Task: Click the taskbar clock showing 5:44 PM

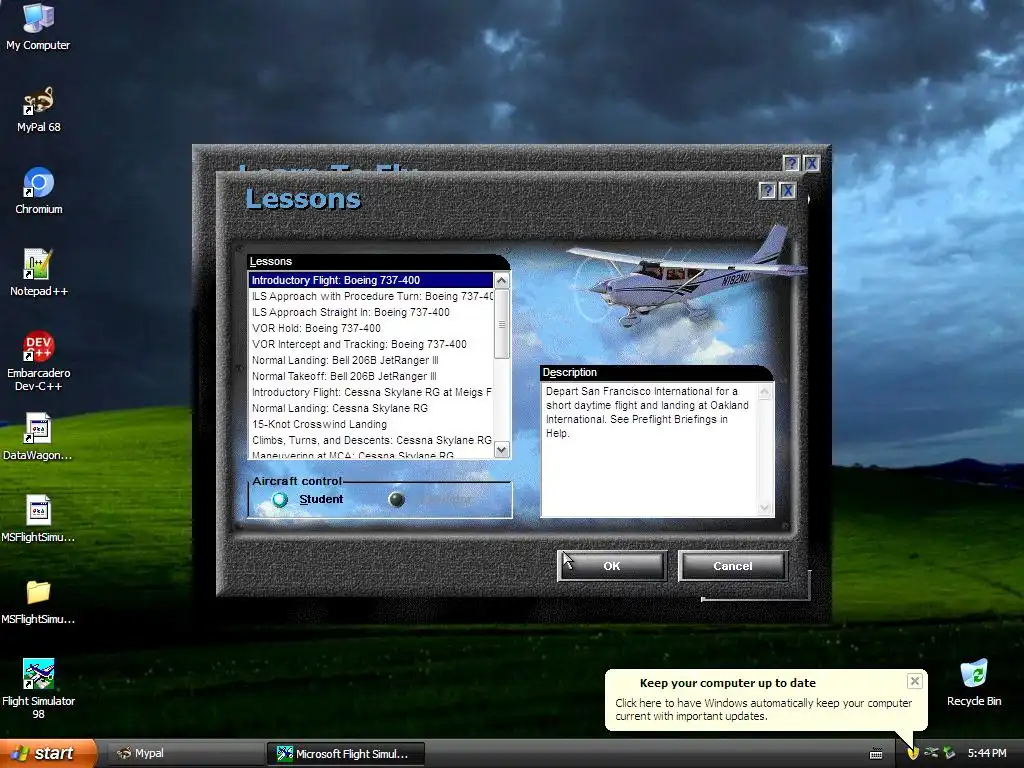Action: pos(987,753)
